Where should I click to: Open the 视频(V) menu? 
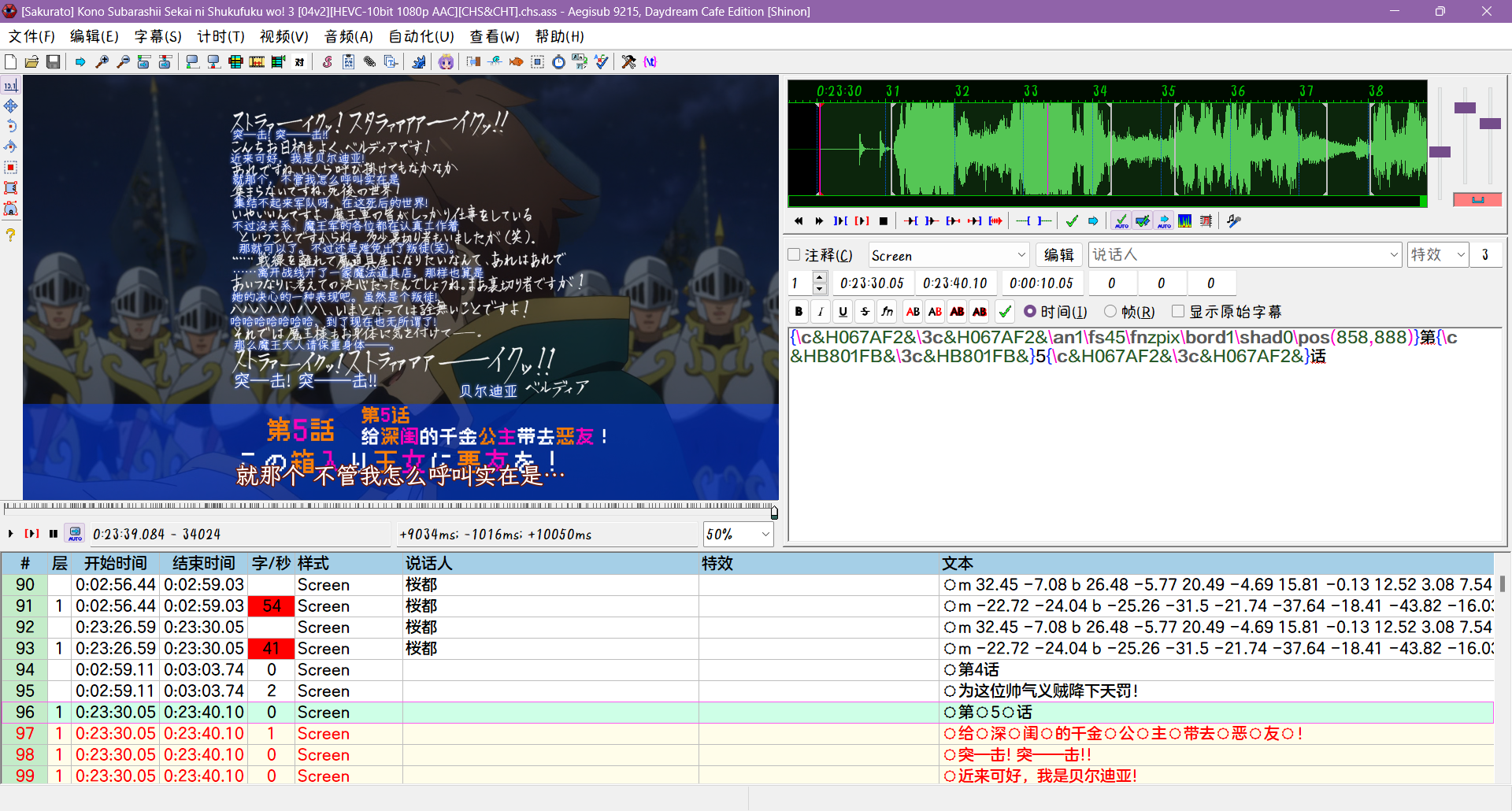coord(284,37)
